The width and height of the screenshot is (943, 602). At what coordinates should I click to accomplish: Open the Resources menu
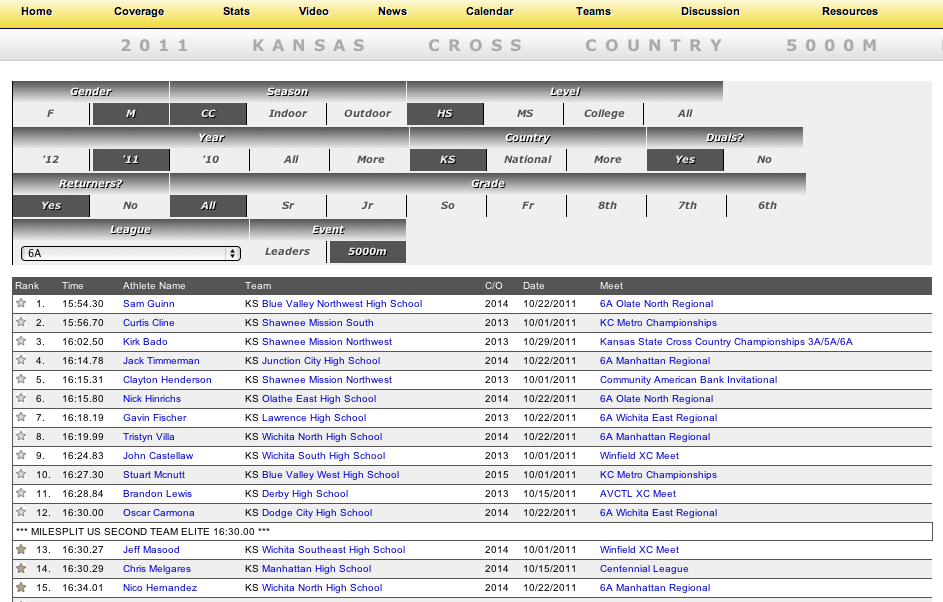point(850,11)
